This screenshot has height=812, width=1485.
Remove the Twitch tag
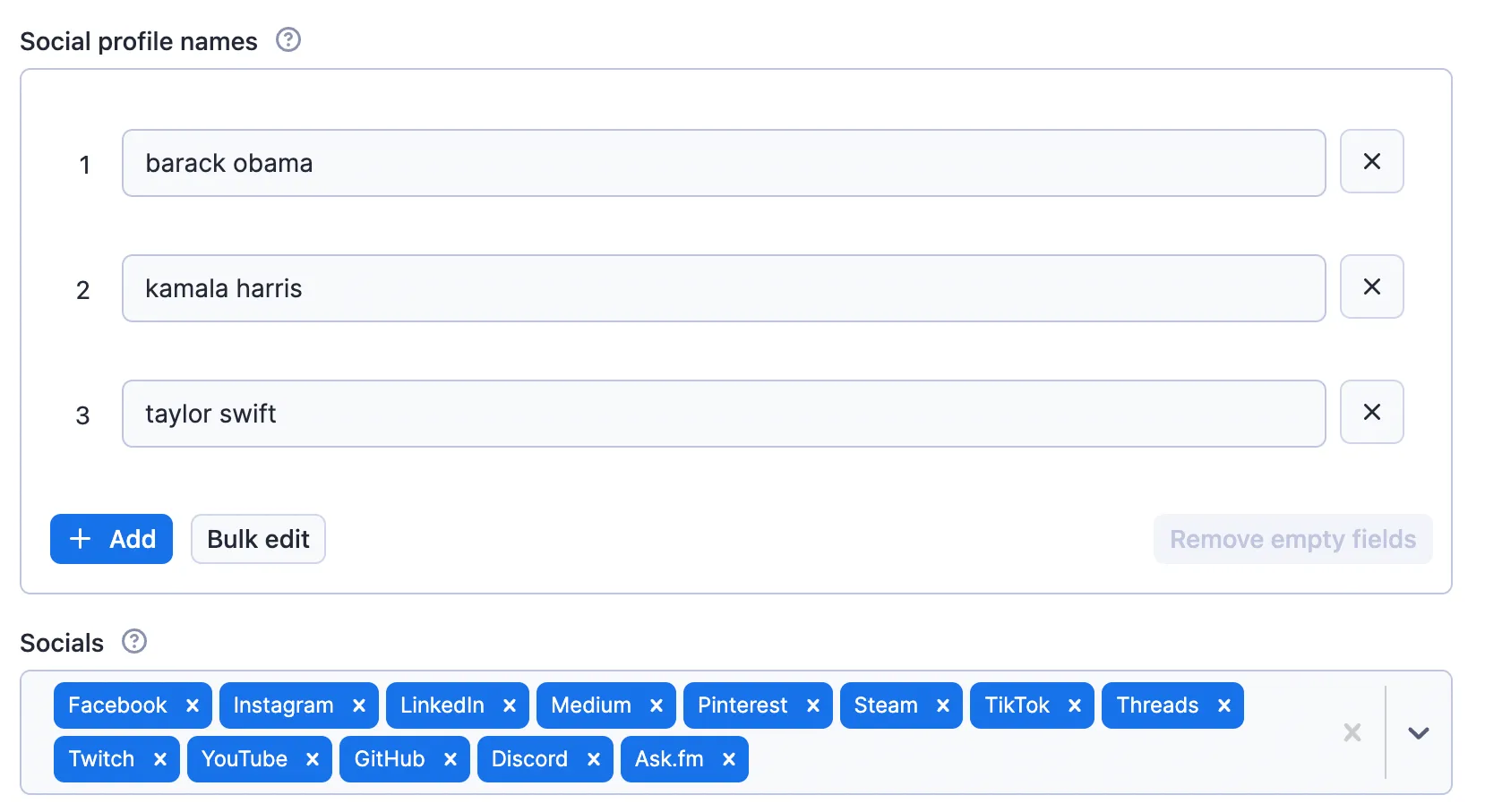pos(160,759)
